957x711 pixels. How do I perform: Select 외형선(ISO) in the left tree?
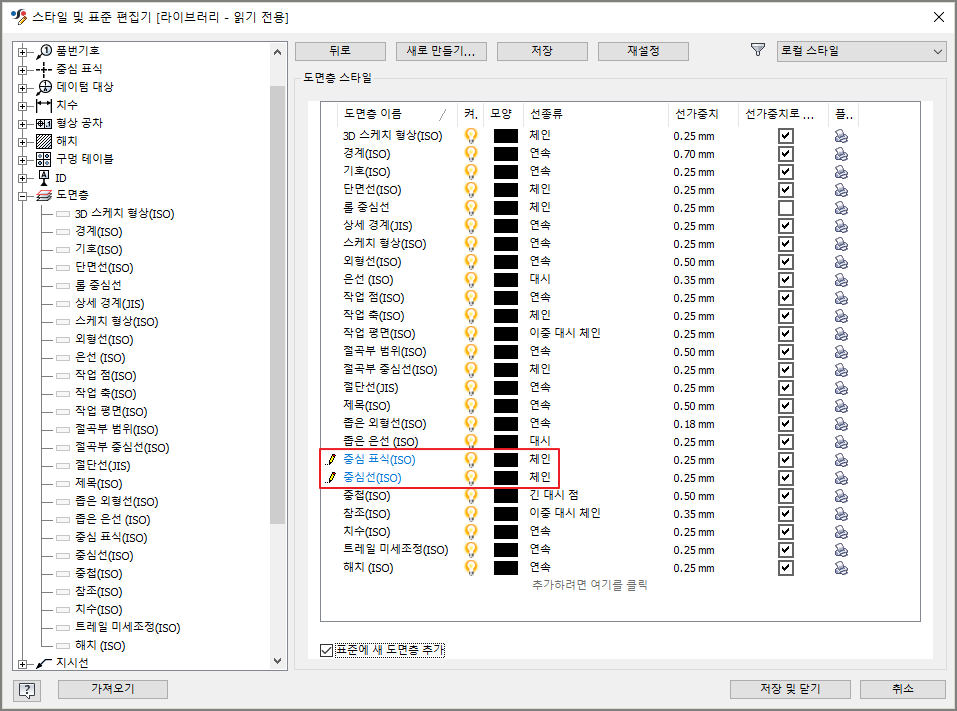(104, 340)
